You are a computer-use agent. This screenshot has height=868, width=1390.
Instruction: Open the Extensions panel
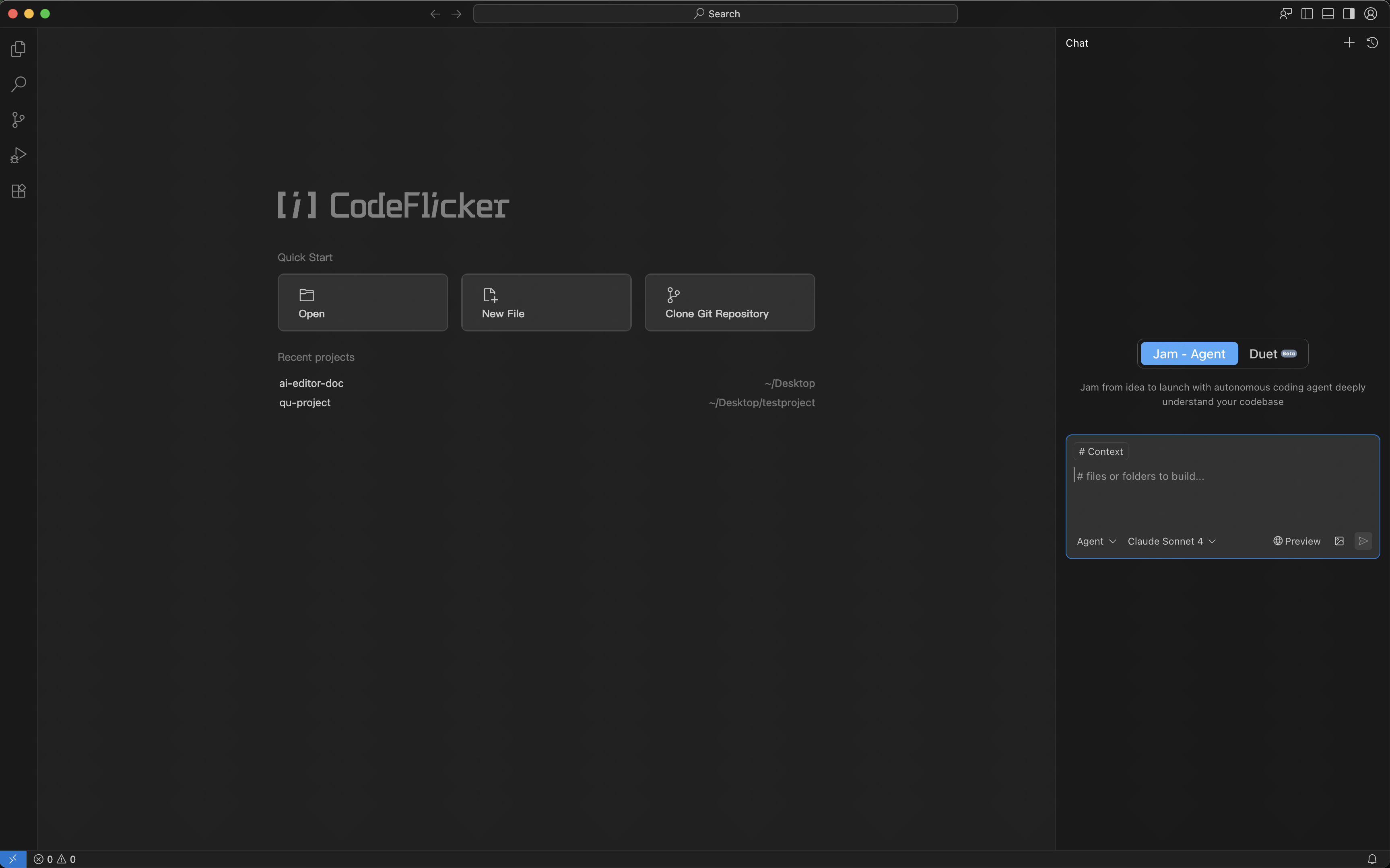pos(18,191)
